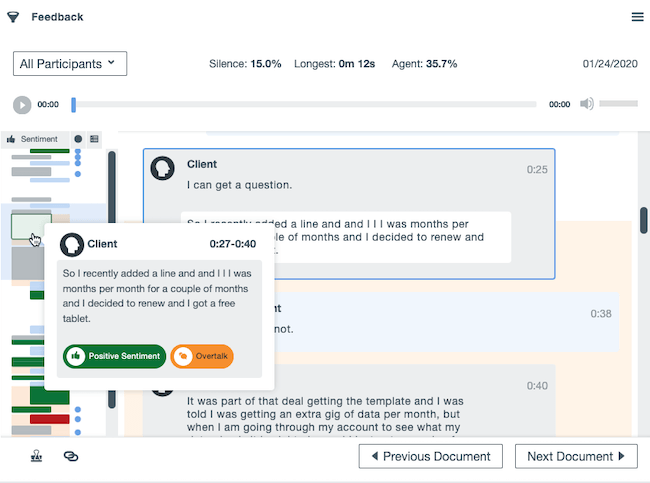The height and width of the screenshot is (483, 650).
Task: Click the Silence: 15.0% statistic
Action: pos(245,64)
